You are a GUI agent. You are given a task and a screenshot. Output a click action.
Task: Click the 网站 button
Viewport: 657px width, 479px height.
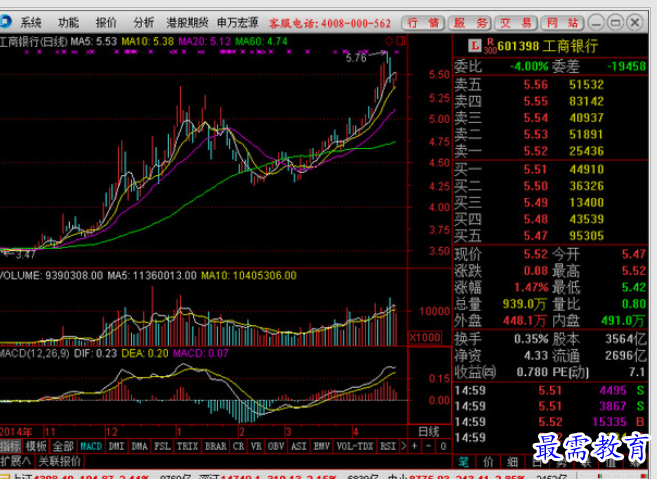[x=562, y=23]
